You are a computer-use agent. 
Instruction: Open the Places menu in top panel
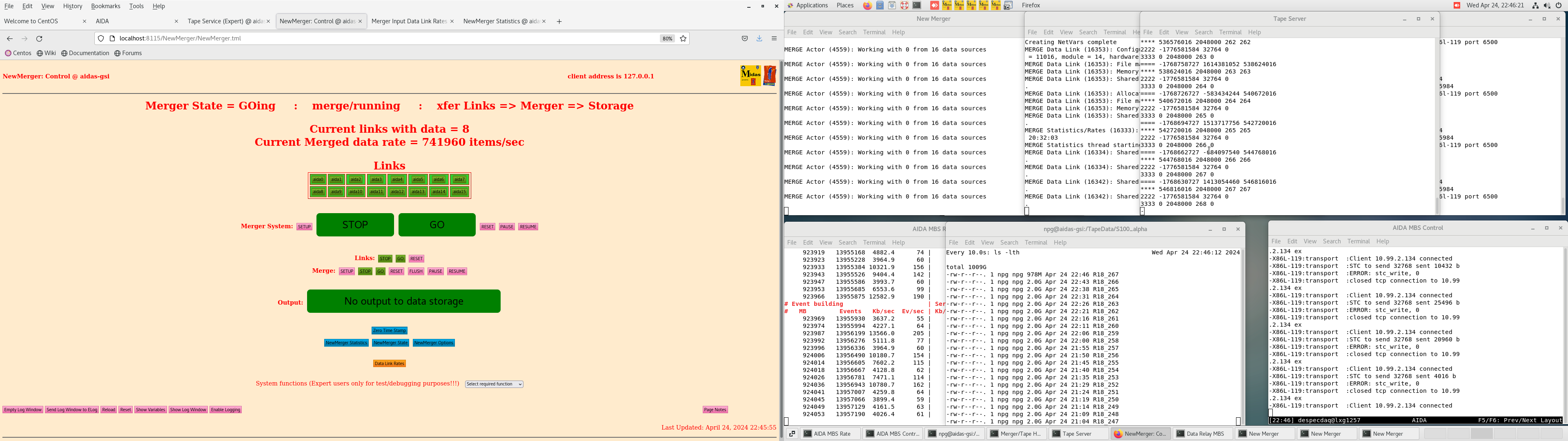pyautogui.click(x=845, y=5)
